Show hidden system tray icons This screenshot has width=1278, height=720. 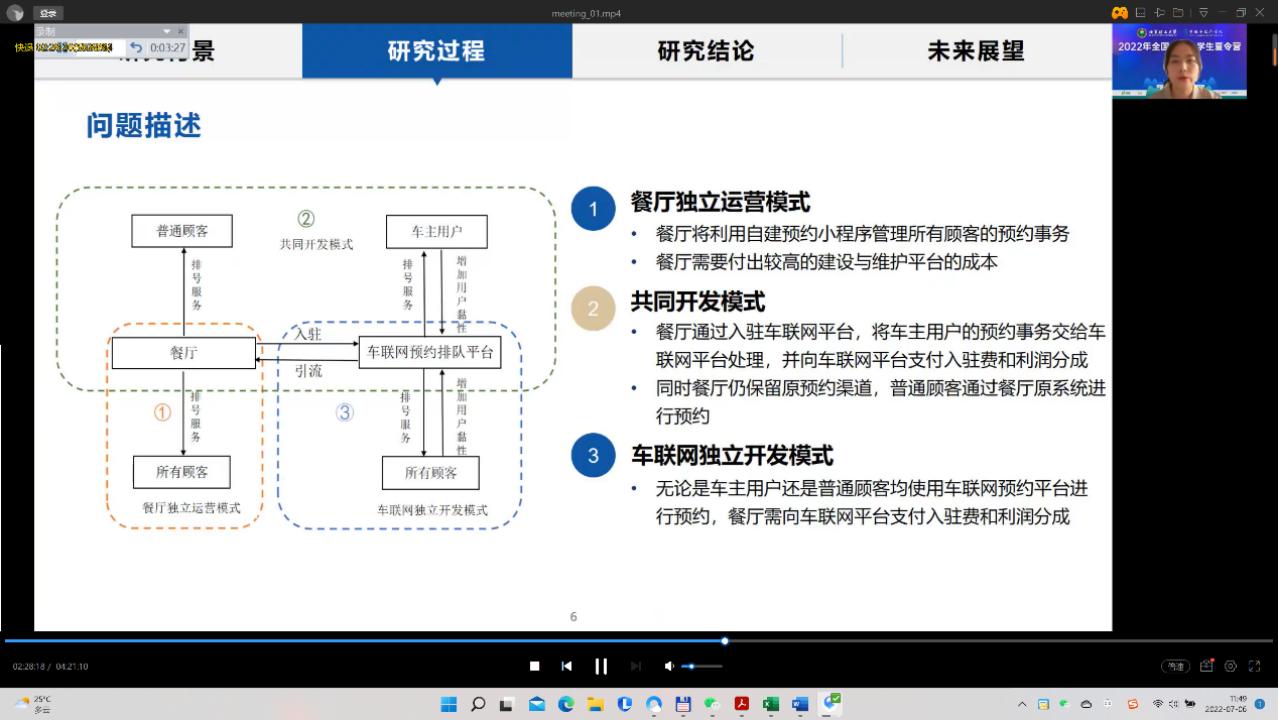pos(1022,704)
